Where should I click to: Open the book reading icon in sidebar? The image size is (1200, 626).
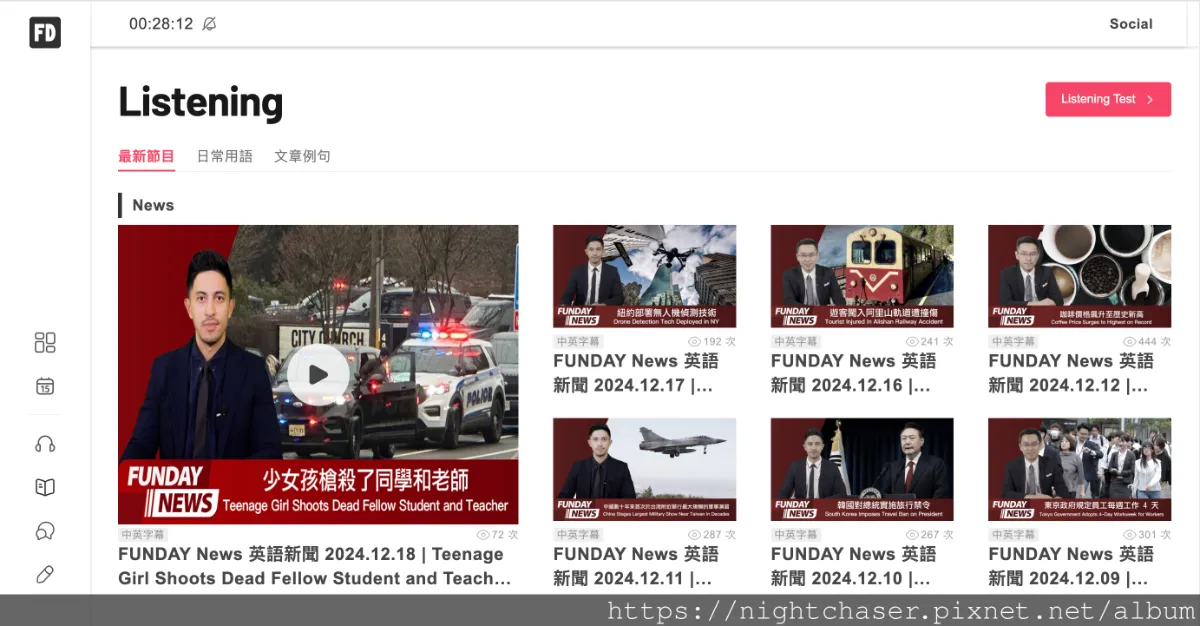[x=45, y=487]
